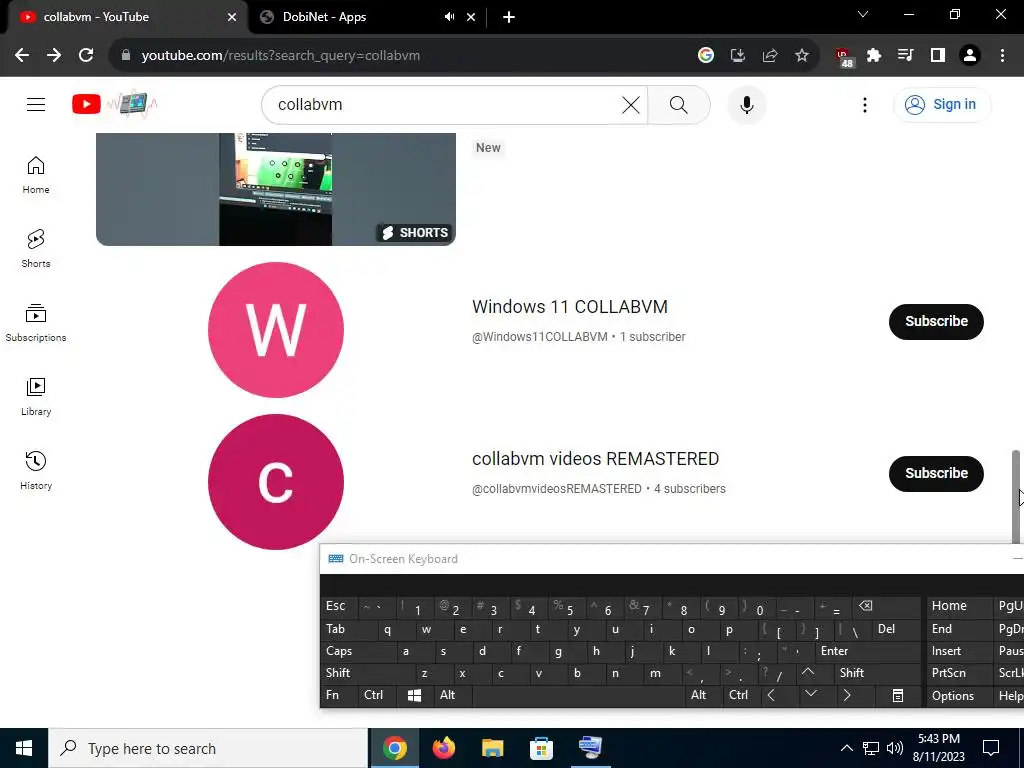
Task: Subscribe to Windows 11 COLLABVM
Action: 936,321
